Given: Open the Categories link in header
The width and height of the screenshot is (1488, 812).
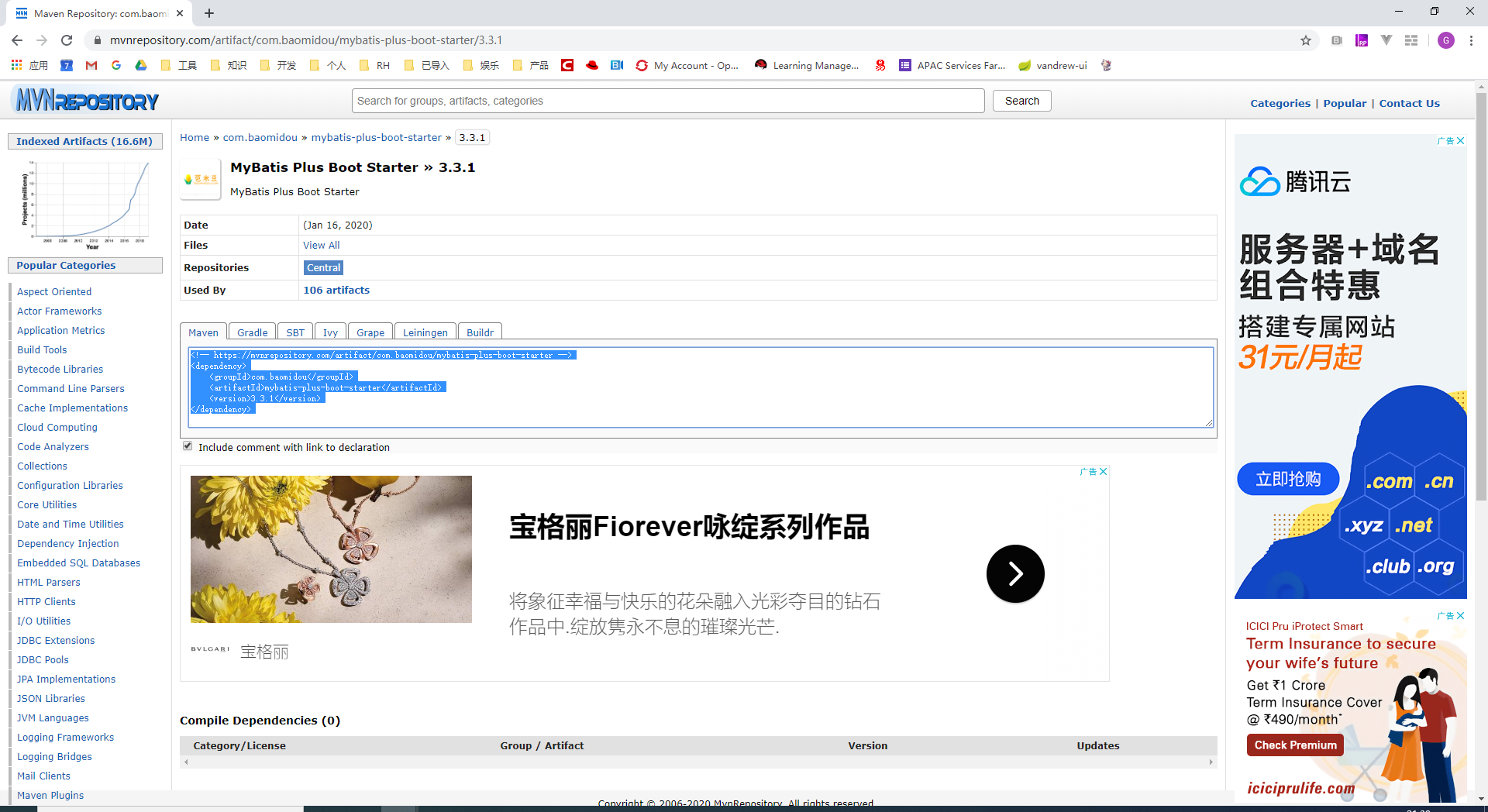Looking at the screenshot, I should (1280, 103).
